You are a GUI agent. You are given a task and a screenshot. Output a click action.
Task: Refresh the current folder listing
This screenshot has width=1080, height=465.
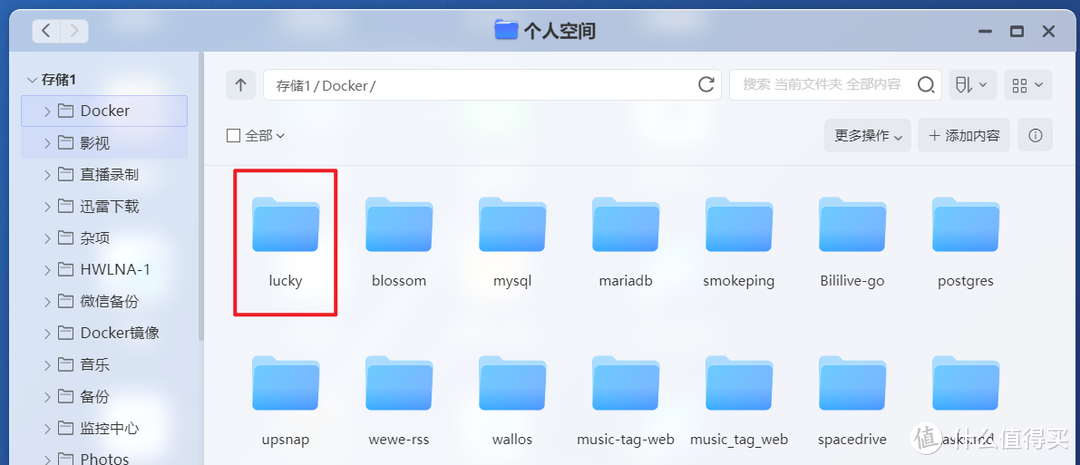pos(706,85)
